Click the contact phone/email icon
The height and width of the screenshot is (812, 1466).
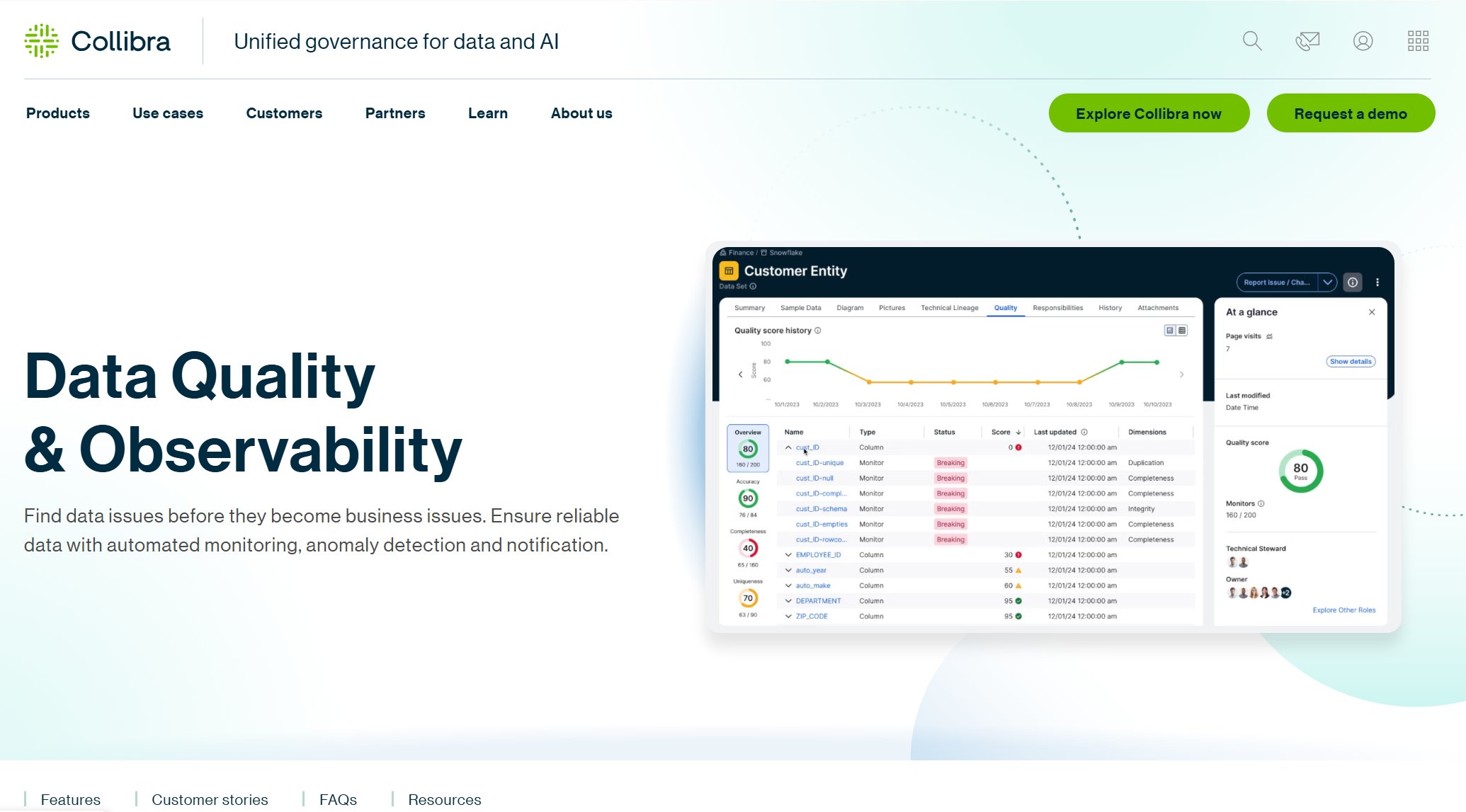click(x=1307, y=41)
